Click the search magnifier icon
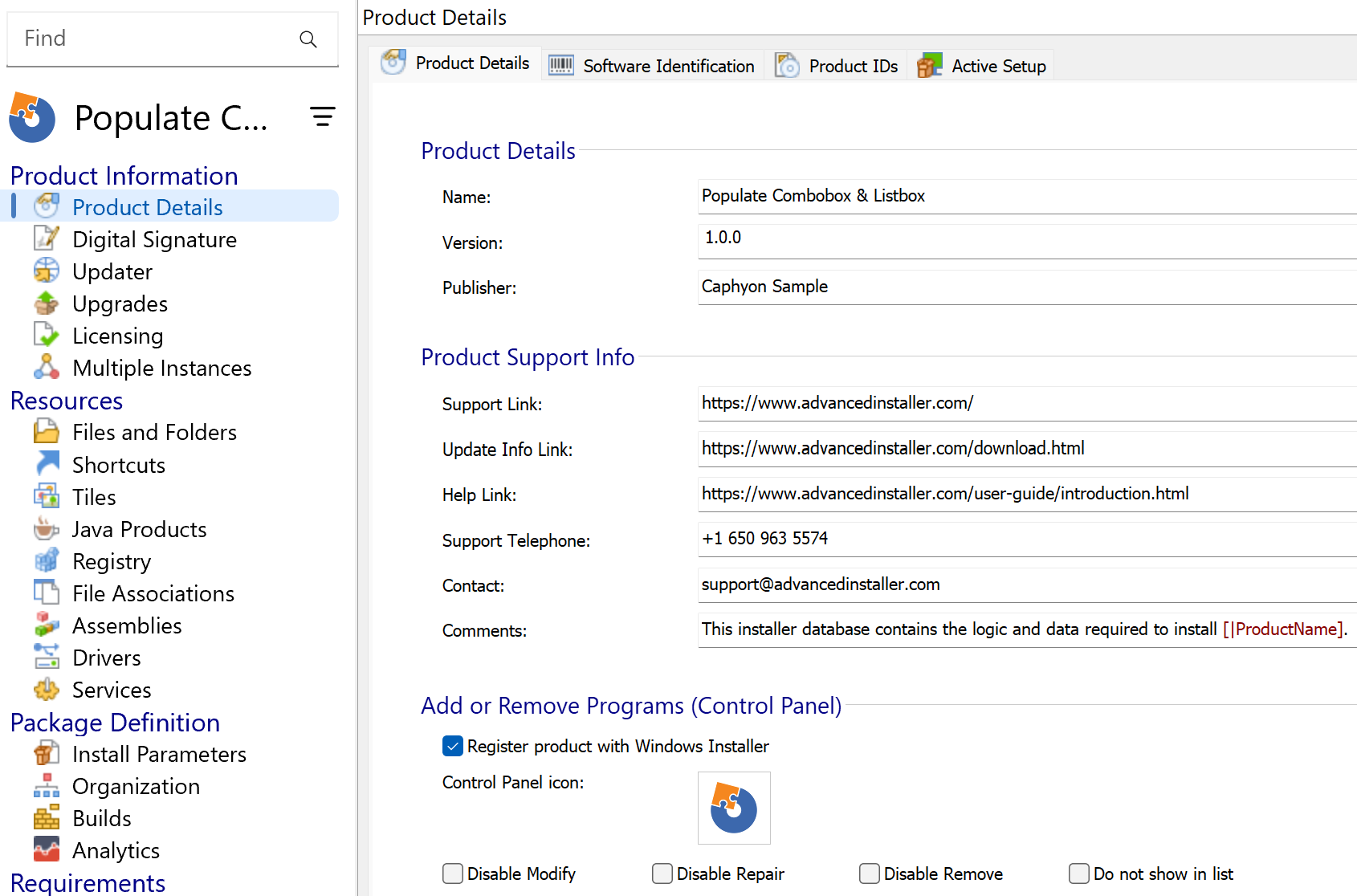1357x896 pixels. 308,39
